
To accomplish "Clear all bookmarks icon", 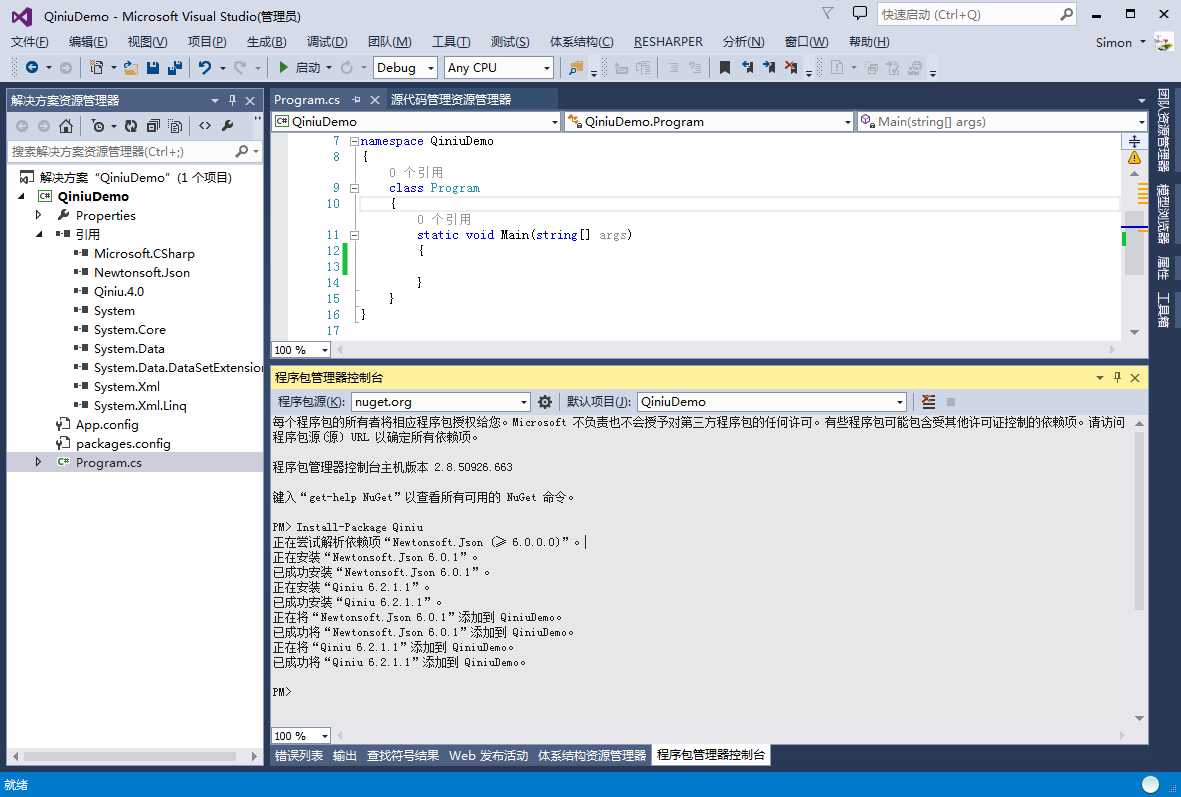I will (791, 68).
